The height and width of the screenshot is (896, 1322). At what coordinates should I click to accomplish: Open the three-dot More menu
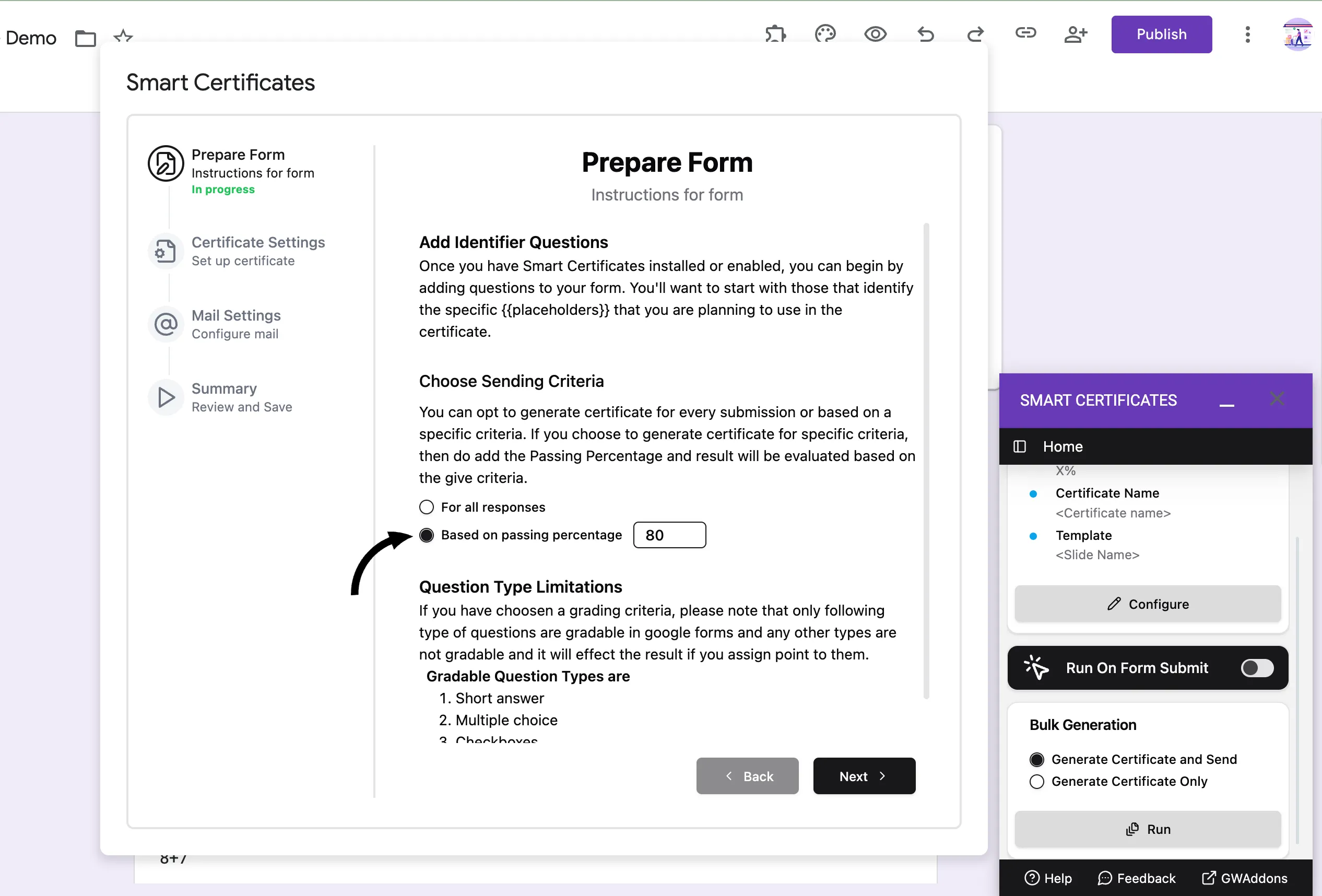click(x=1247, y=34)
